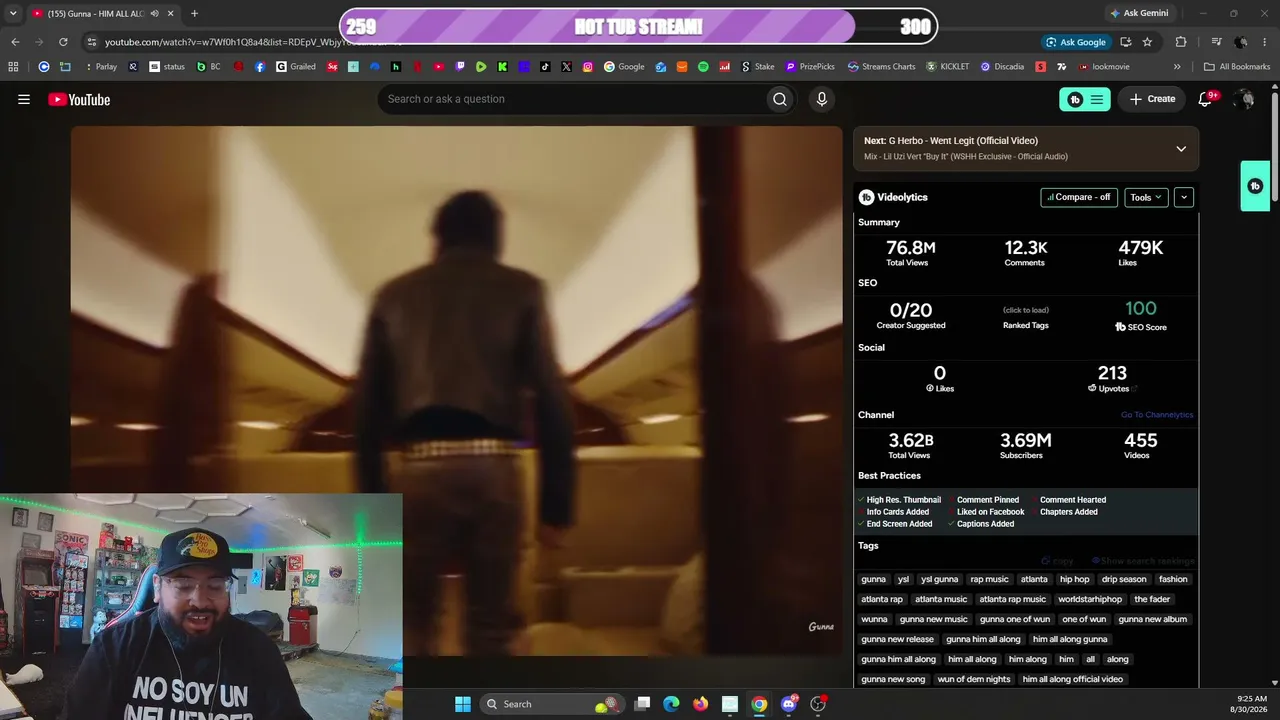This screenshot has width=1280, height=720.
Task: Click the 'the fader' tag
Action: coord(1152,599)
